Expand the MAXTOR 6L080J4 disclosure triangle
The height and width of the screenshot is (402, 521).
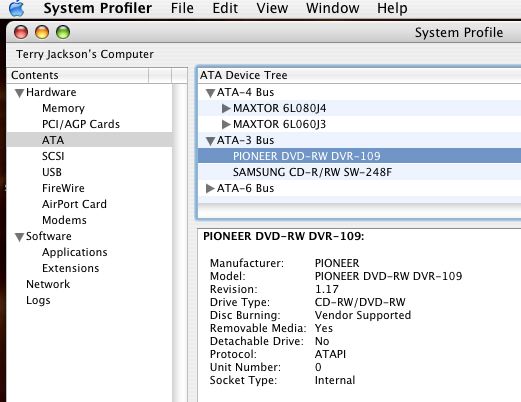pos(226,108)
